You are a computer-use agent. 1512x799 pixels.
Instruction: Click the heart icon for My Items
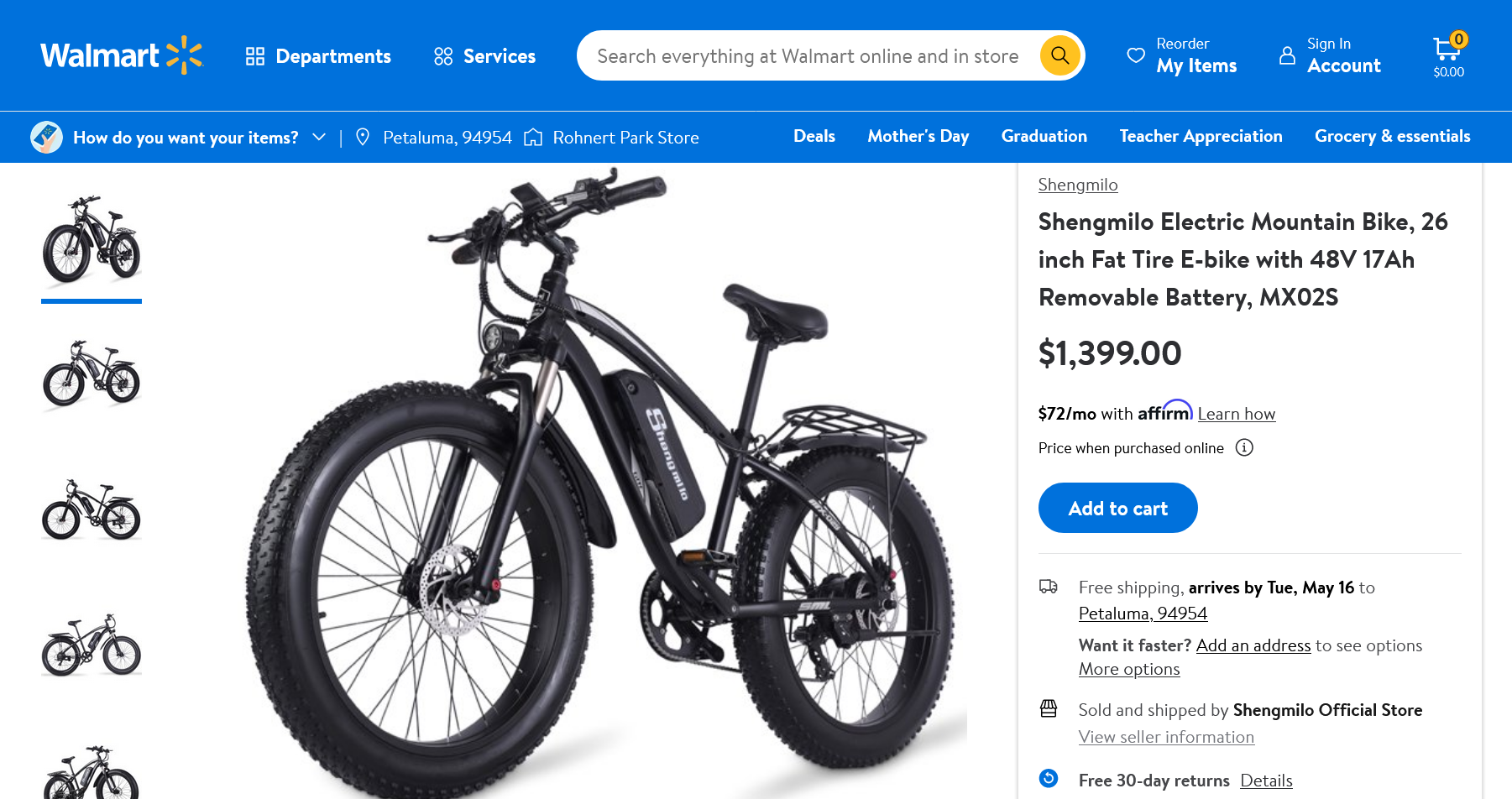point(1136,55)
